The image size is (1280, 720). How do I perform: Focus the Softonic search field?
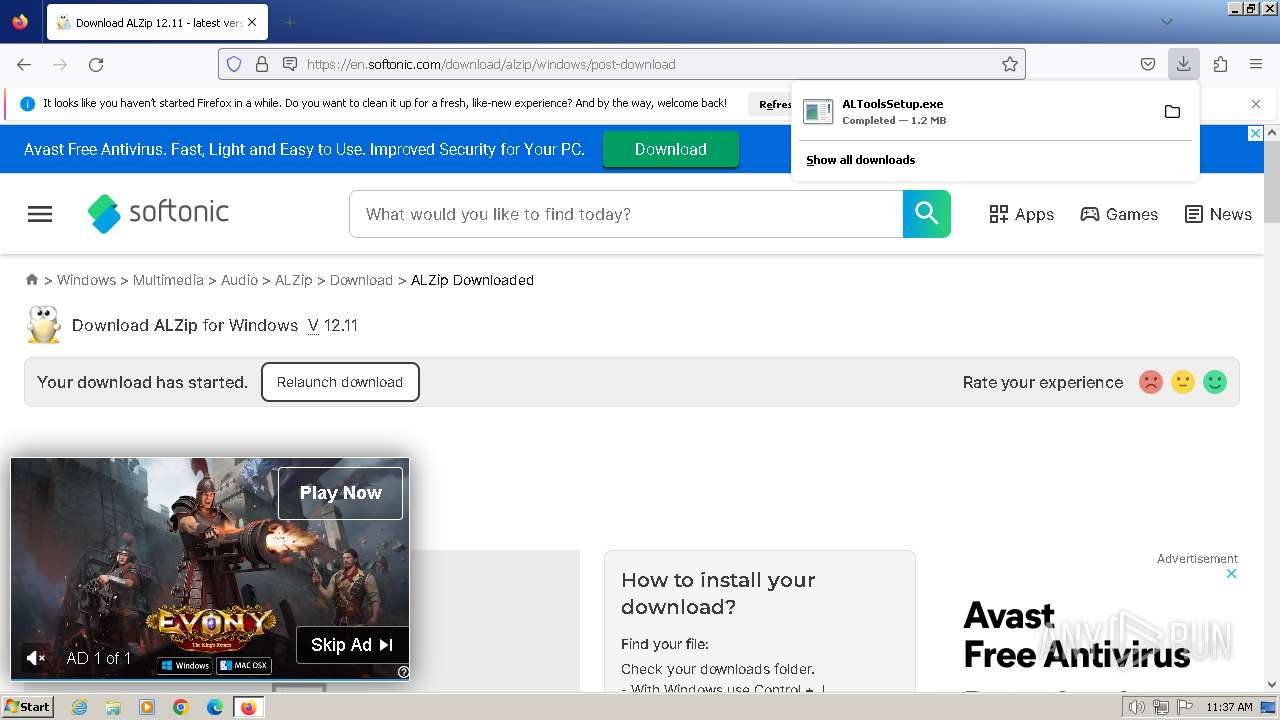tap(626, 214)
